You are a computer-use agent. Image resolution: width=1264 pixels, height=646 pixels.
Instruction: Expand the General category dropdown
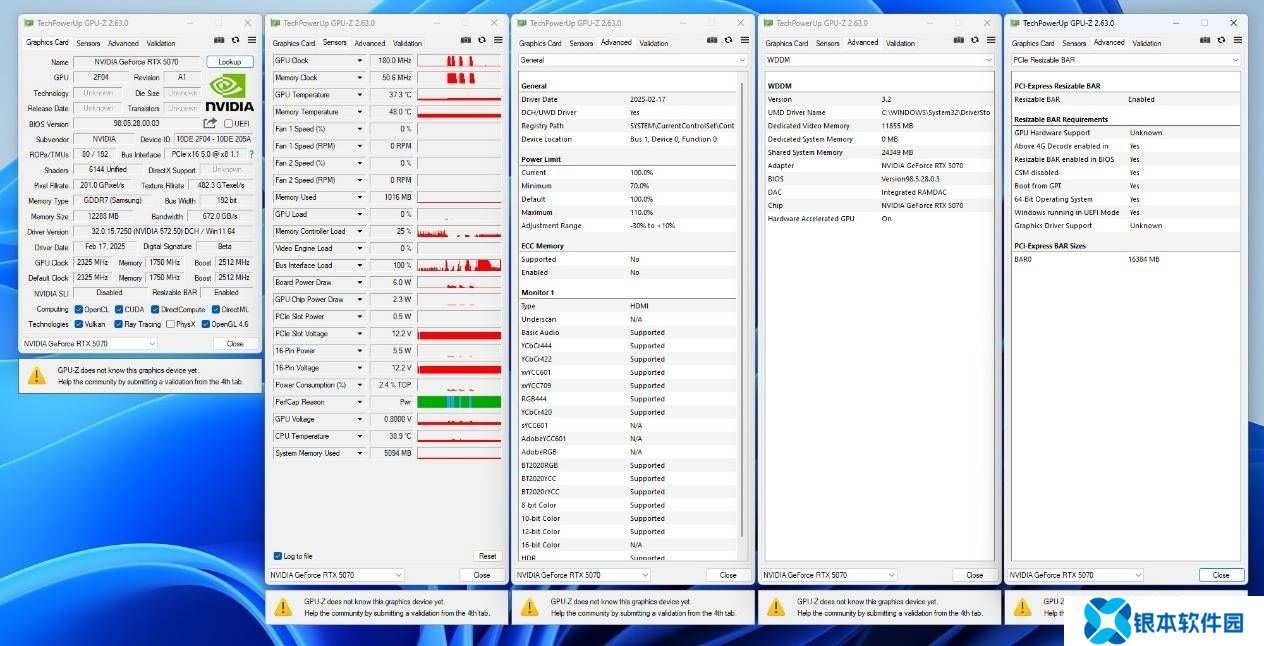[x=632, y=60]
